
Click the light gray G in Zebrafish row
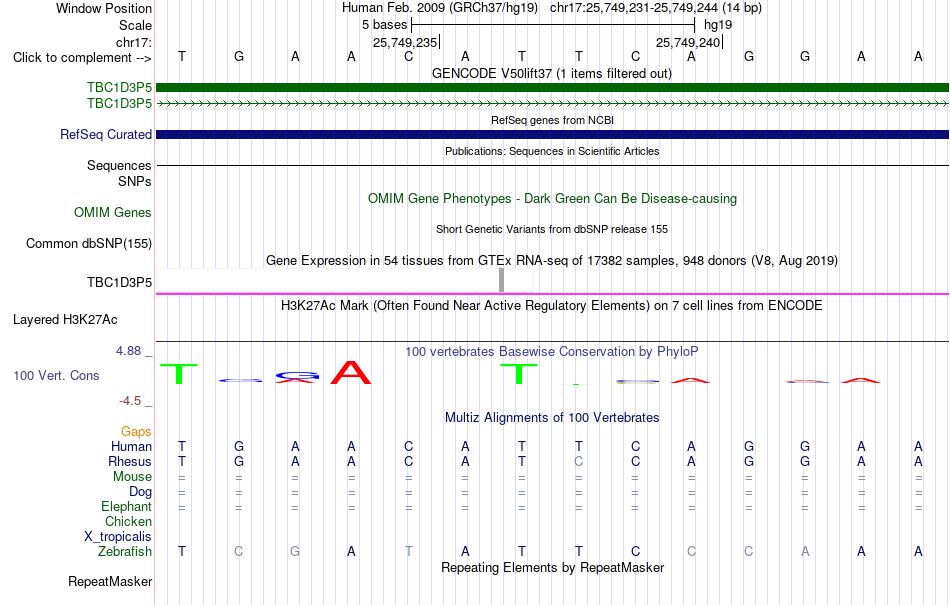pos(294,552)
